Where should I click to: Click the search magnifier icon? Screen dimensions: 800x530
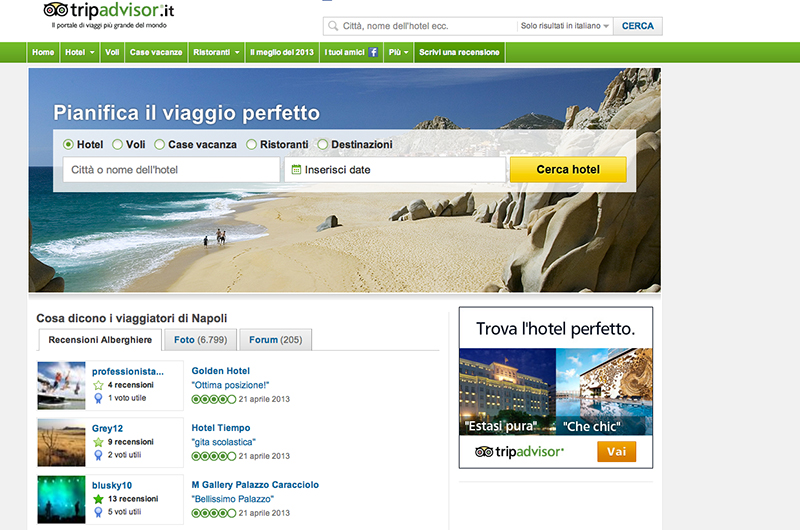coord(333,26)
